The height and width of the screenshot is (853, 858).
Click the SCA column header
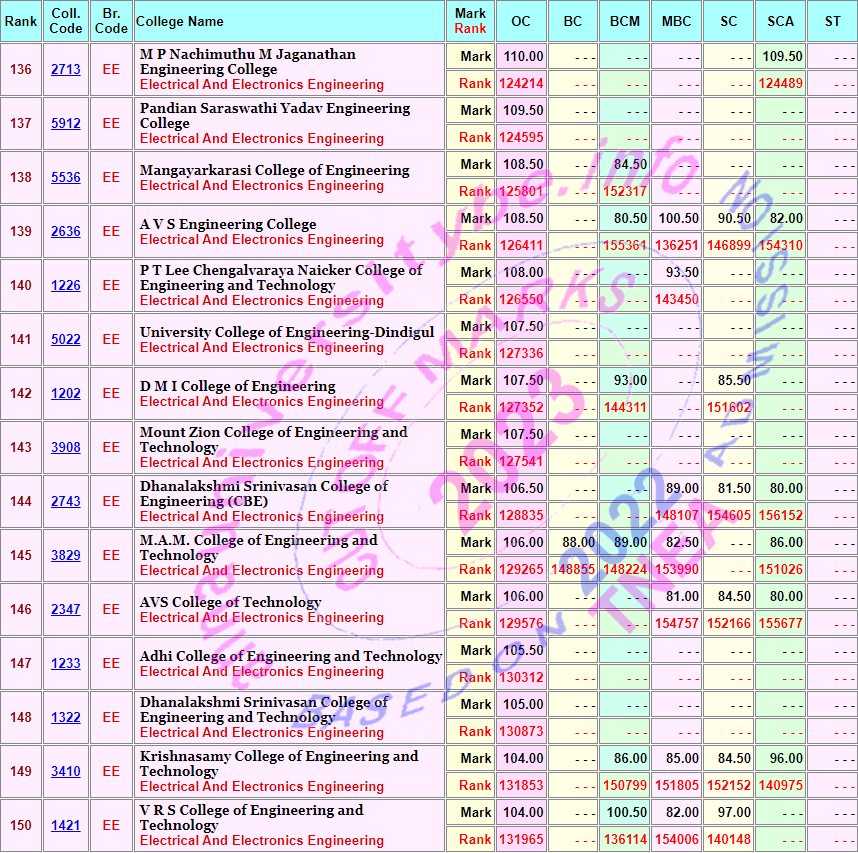pos(780,22)
